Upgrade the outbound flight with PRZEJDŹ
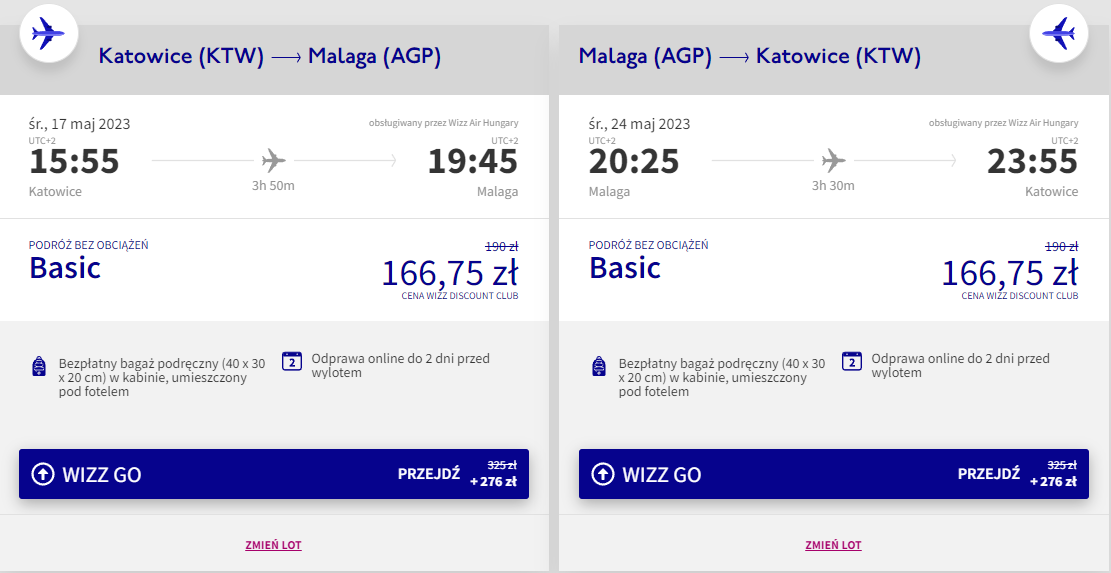 pyautogui.click(x=428, y=474)
